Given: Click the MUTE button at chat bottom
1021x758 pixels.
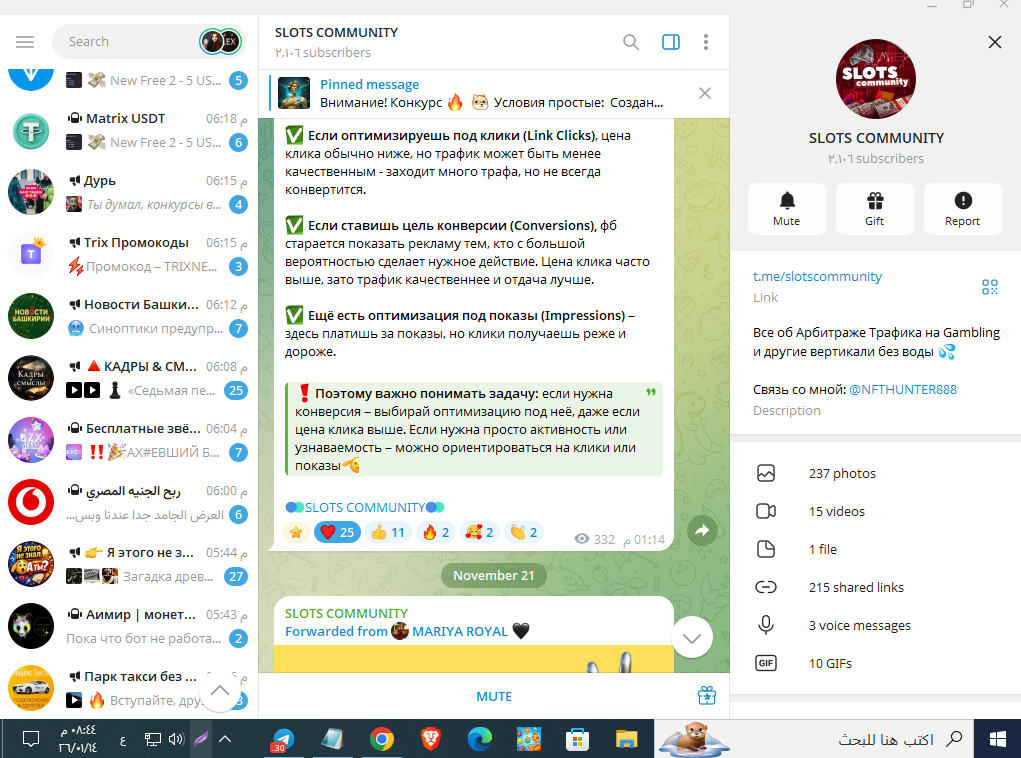Looking at the screenshot, I should coord(494,696).
